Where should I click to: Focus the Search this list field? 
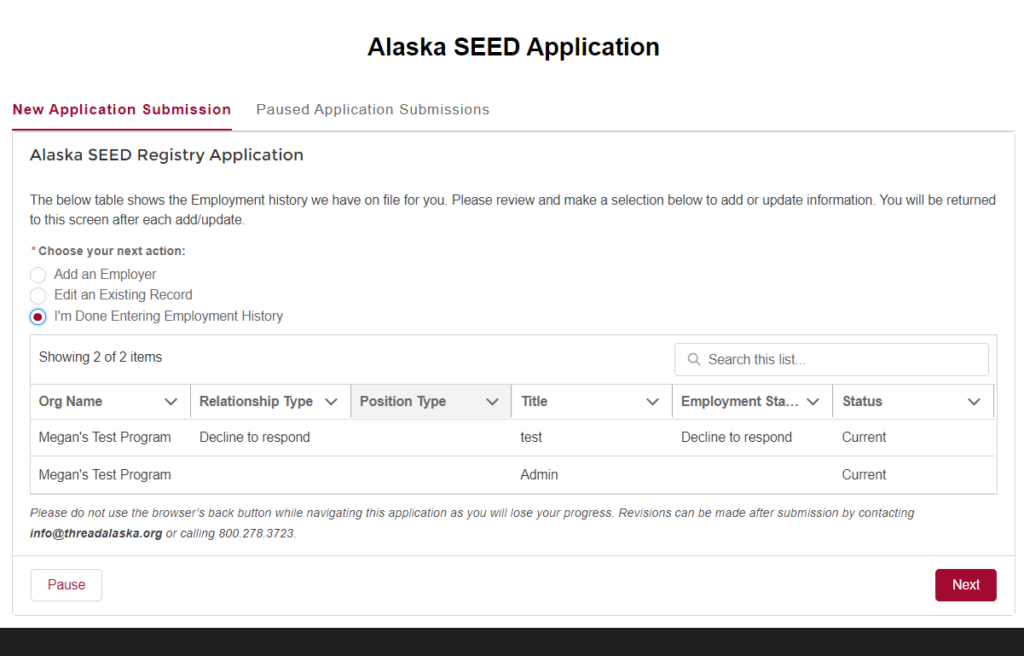pyautogui.click(x=831, y=359)
